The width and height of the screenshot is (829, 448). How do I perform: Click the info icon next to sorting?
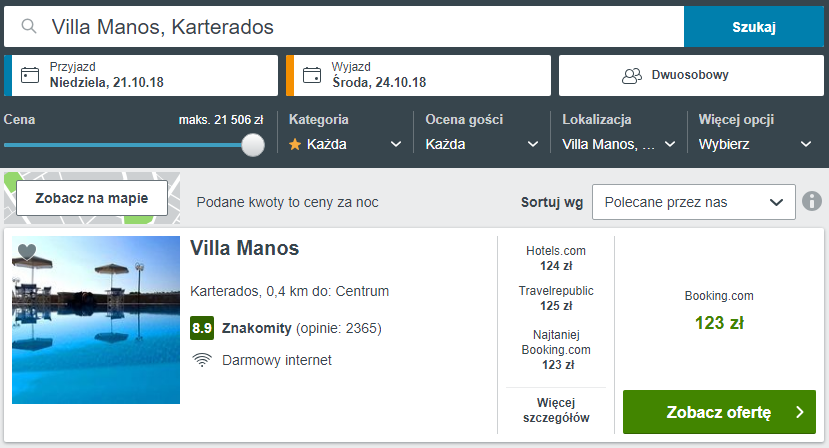pyautogui.click(x=811, y=201)
